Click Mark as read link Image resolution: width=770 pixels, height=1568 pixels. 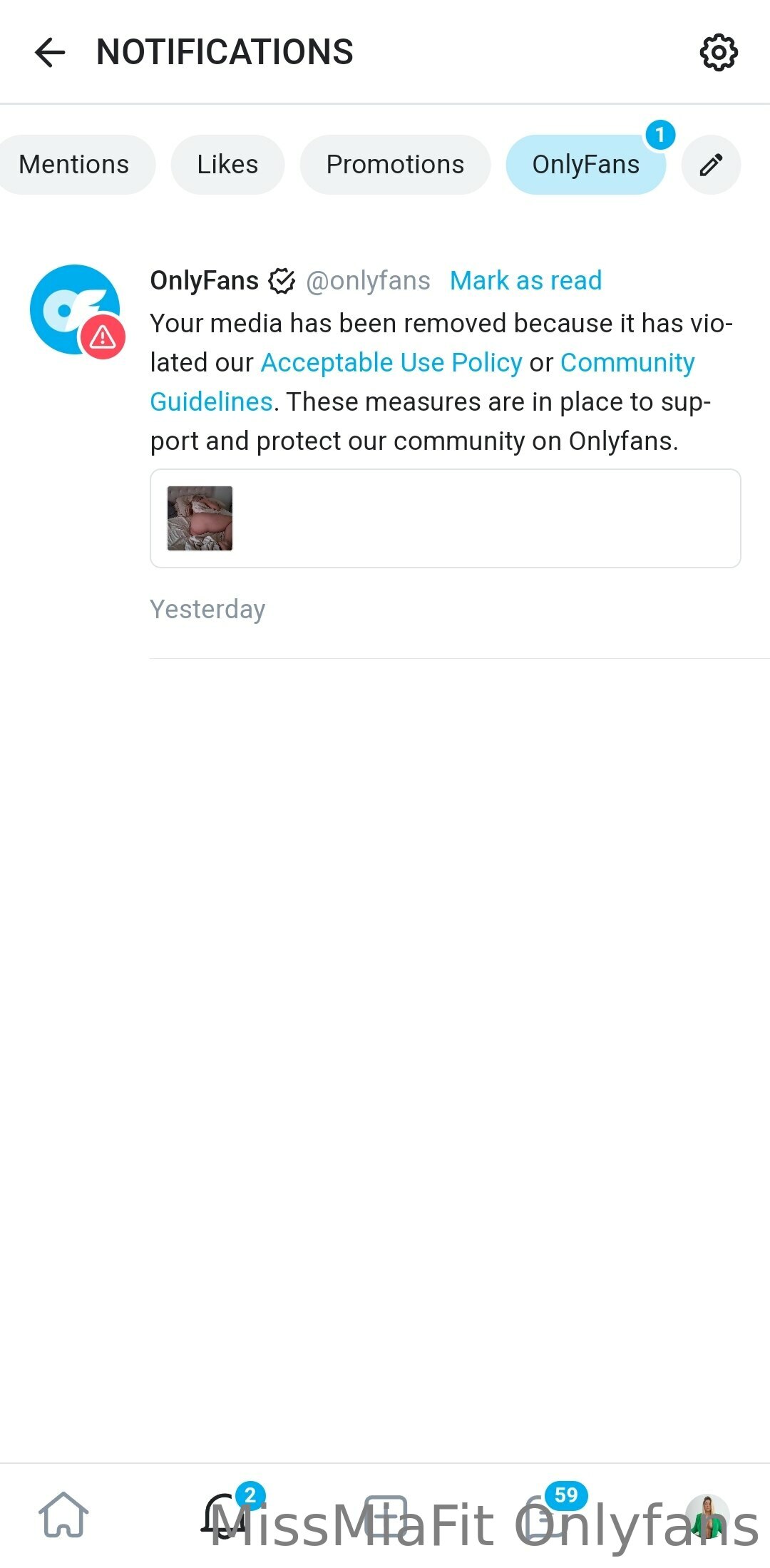(526, 281)
